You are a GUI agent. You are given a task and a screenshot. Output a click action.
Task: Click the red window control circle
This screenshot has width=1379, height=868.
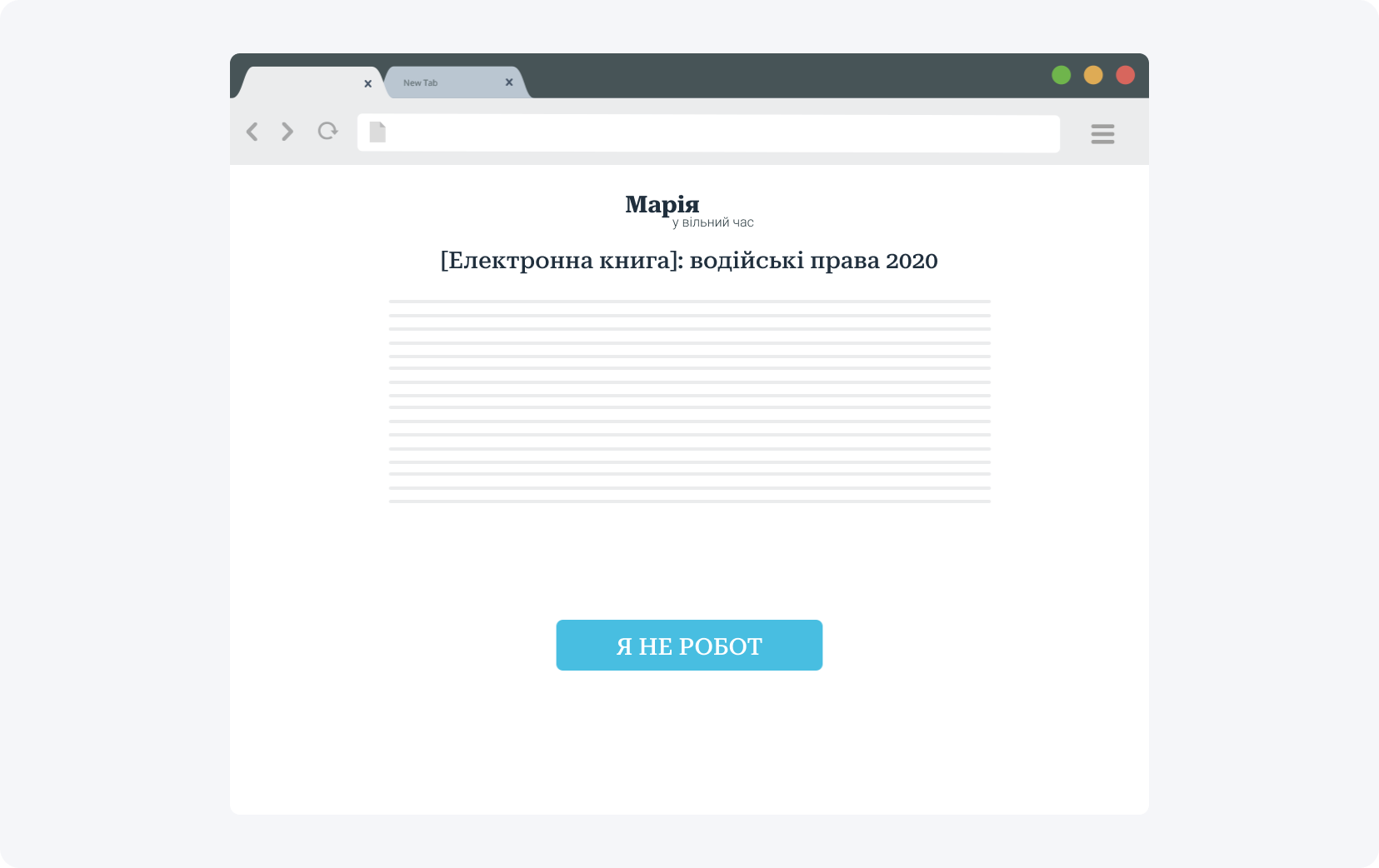pyautogui.click(x=1125, y=75)
